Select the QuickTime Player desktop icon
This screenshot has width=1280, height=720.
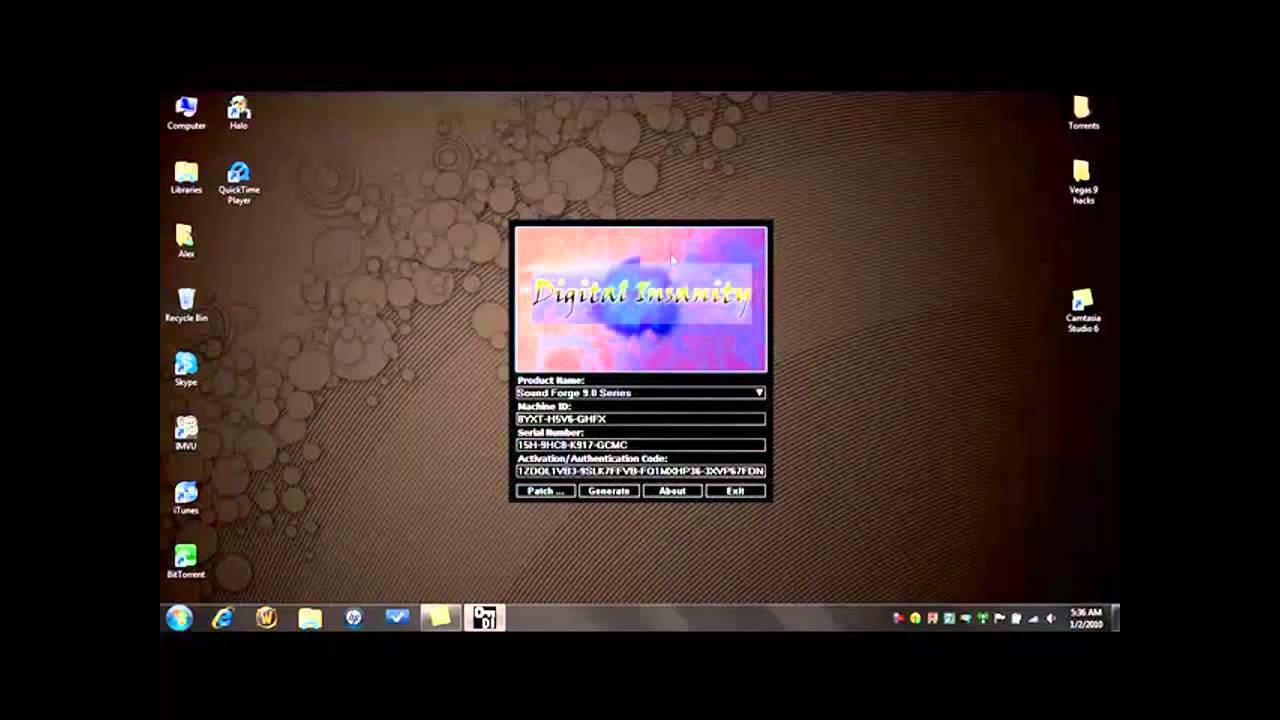pos(239,183)
